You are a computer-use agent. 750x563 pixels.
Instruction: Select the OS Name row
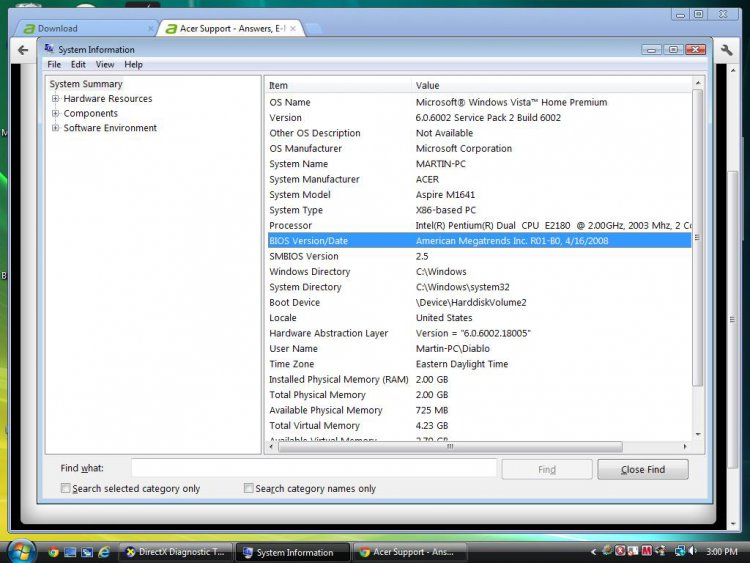479,102
